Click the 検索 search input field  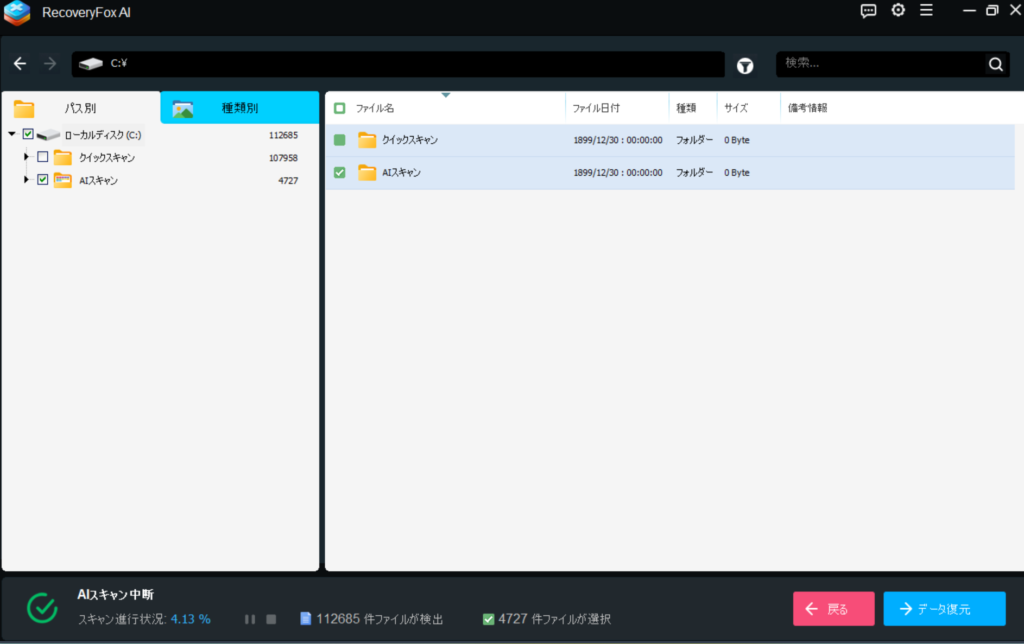(880, 64)
